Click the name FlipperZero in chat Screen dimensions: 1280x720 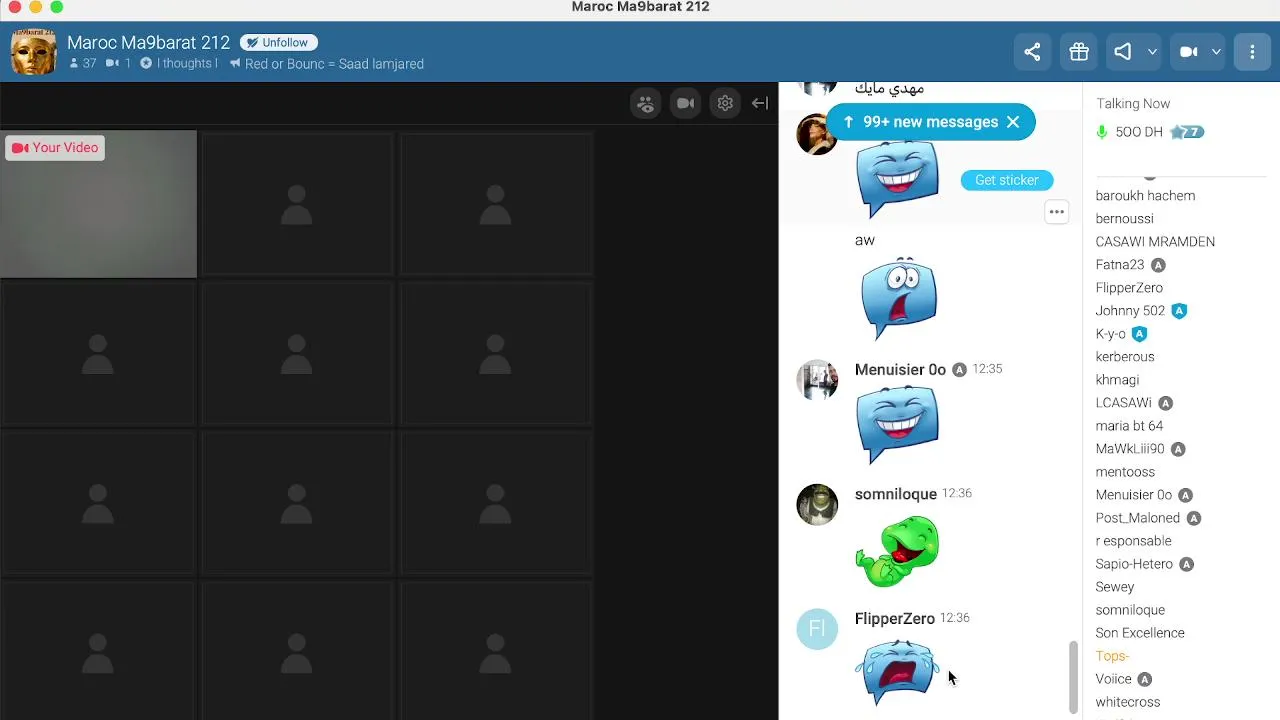click(895, 619)
